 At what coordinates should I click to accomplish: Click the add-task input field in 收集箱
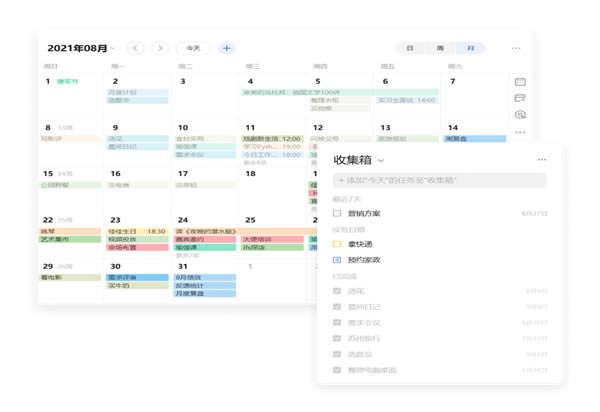coord(439,180)
